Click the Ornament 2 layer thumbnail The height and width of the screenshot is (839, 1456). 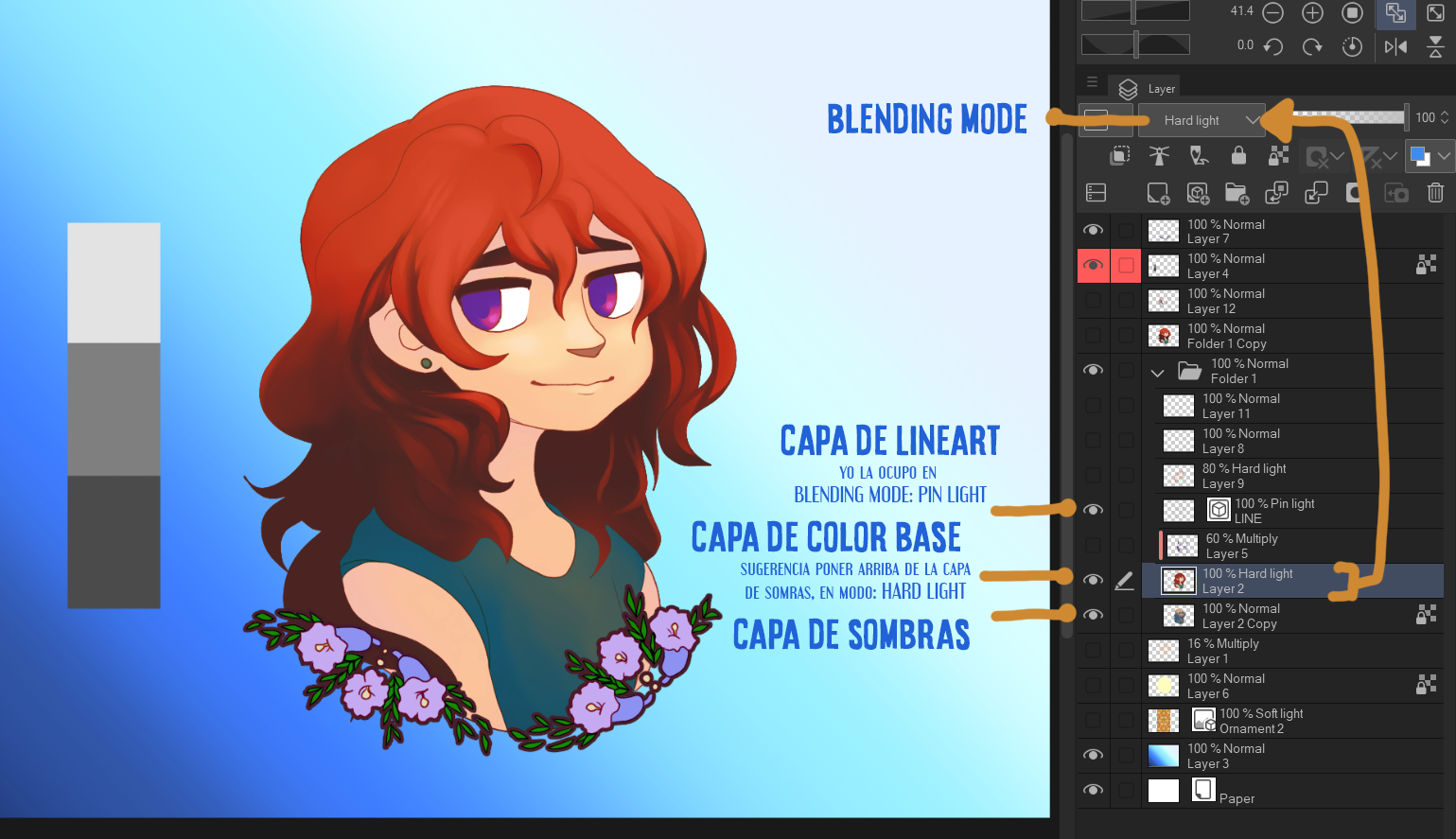point(1164,721)
